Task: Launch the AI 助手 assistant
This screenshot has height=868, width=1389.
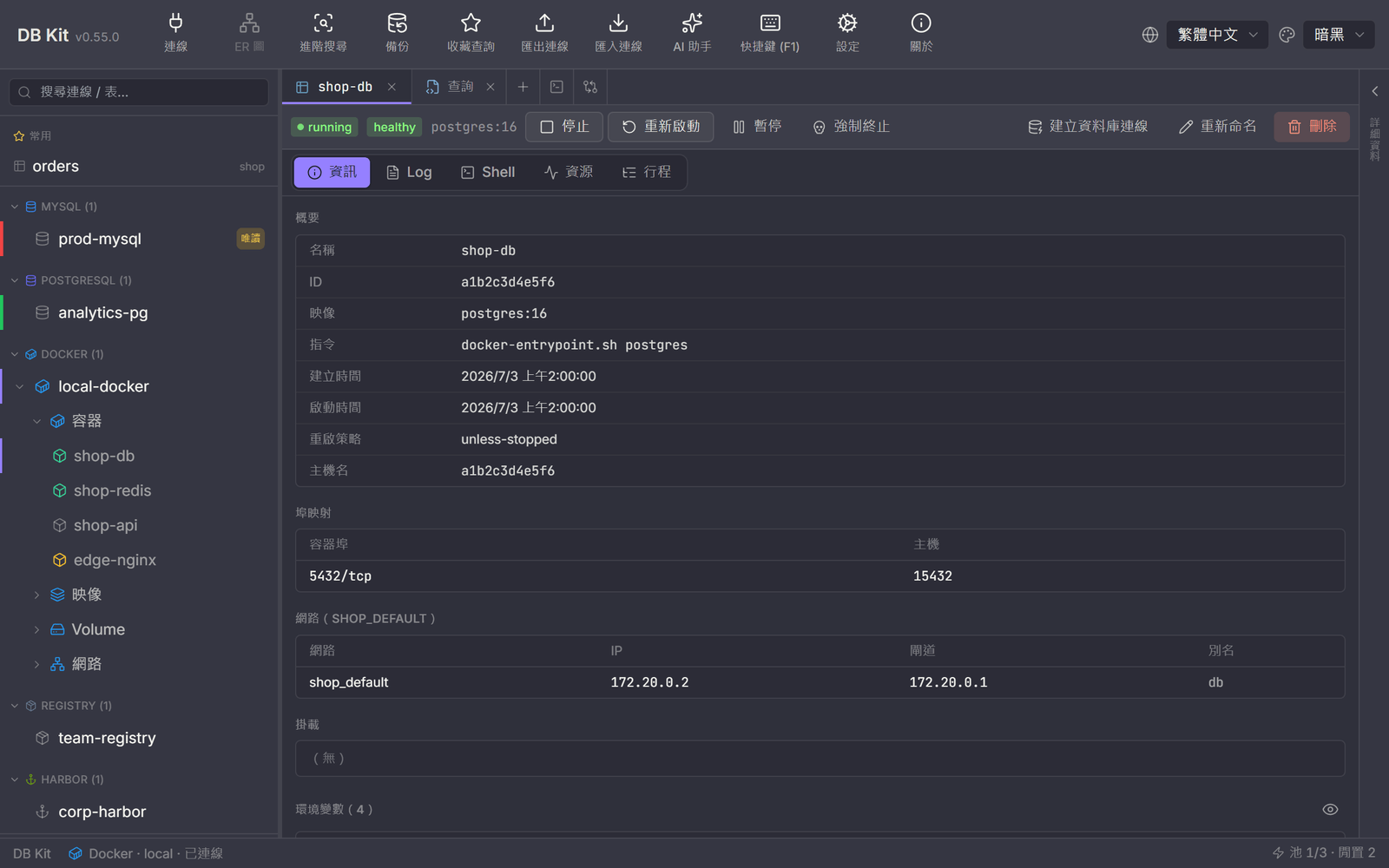Action: click(x=692, y=34)
